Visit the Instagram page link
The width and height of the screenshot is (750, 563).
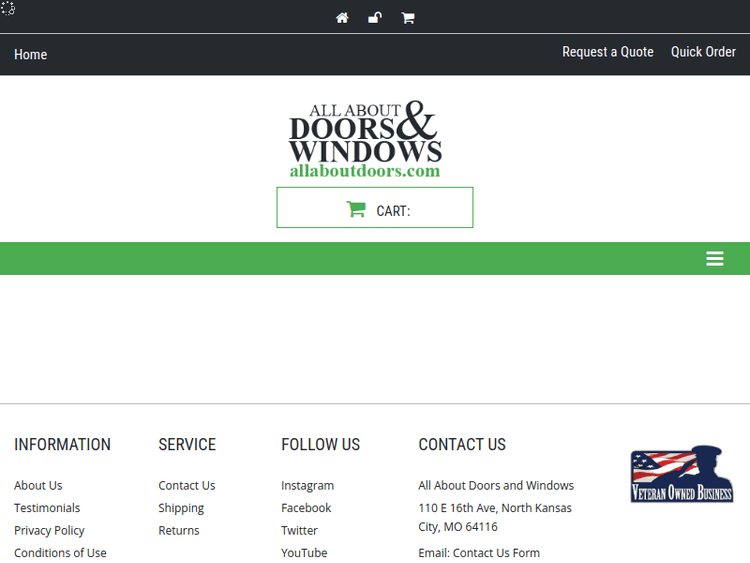pos(307,486)
